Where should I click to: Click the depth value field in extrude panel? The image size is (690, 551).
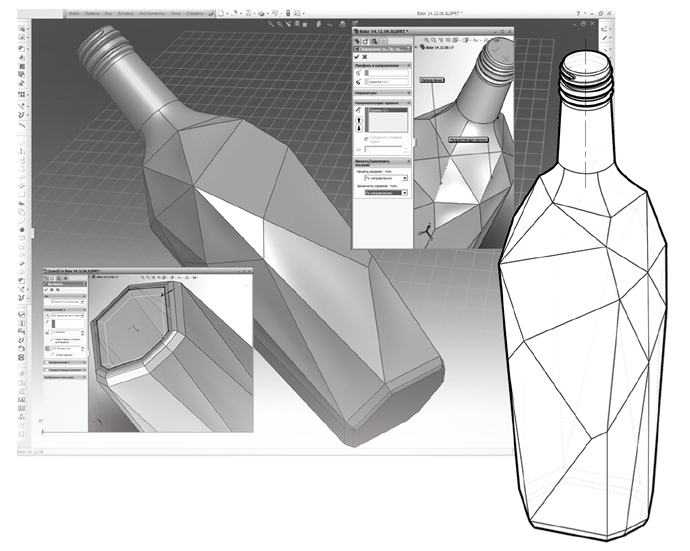coord(66,332)
